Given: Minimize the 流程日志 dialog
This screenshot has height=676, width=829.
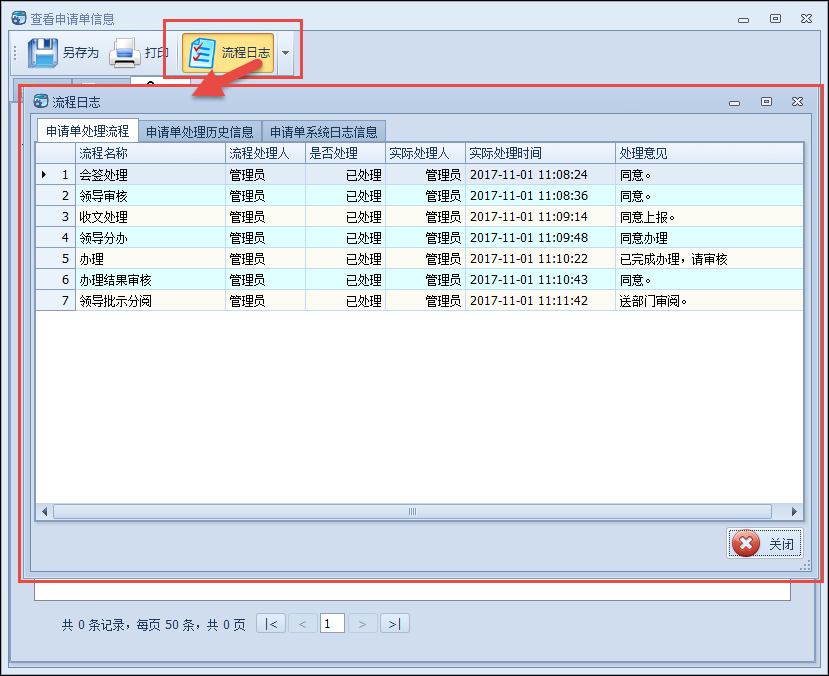Looking at the screenshot, I should (x=734, y=103).
